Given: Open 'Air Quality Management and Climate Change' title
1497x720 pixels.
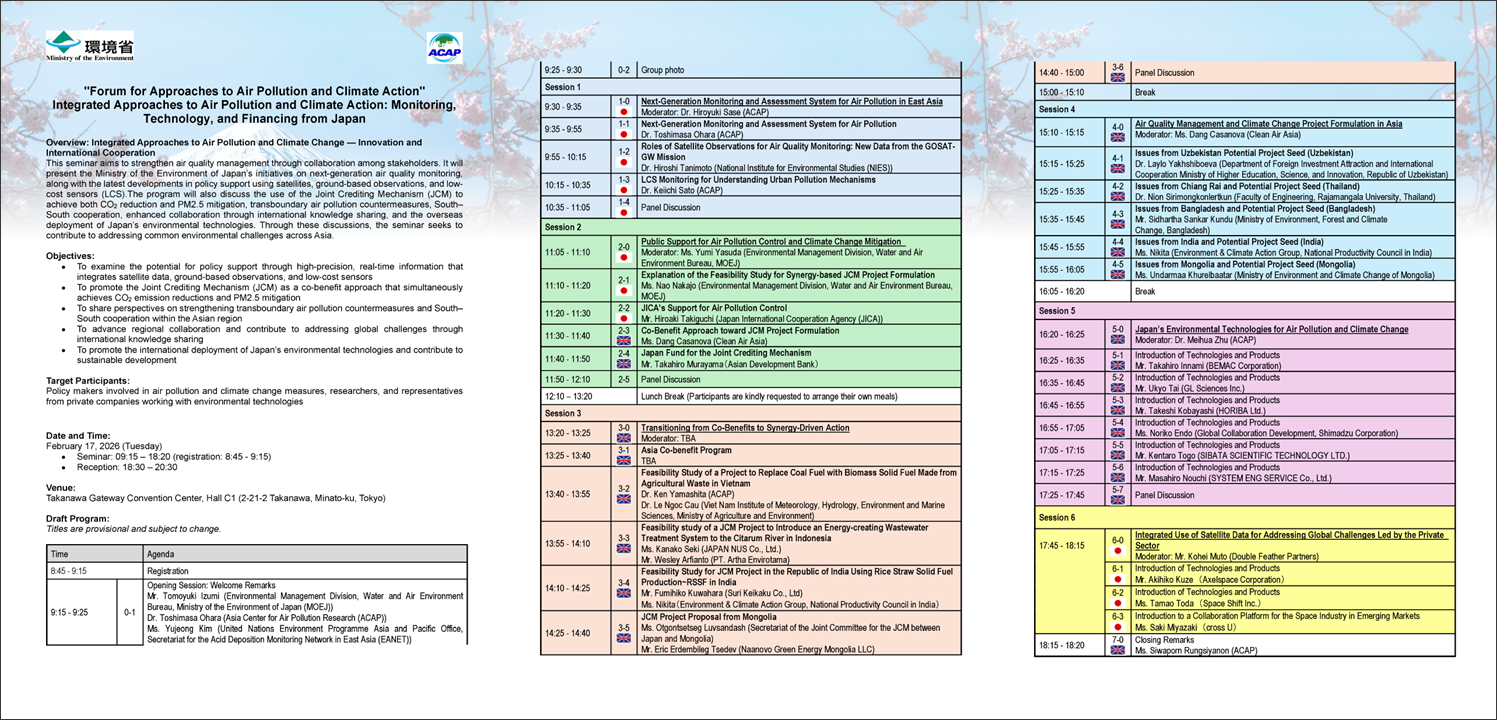Looking at the screenshot, I should (1268, 125).
